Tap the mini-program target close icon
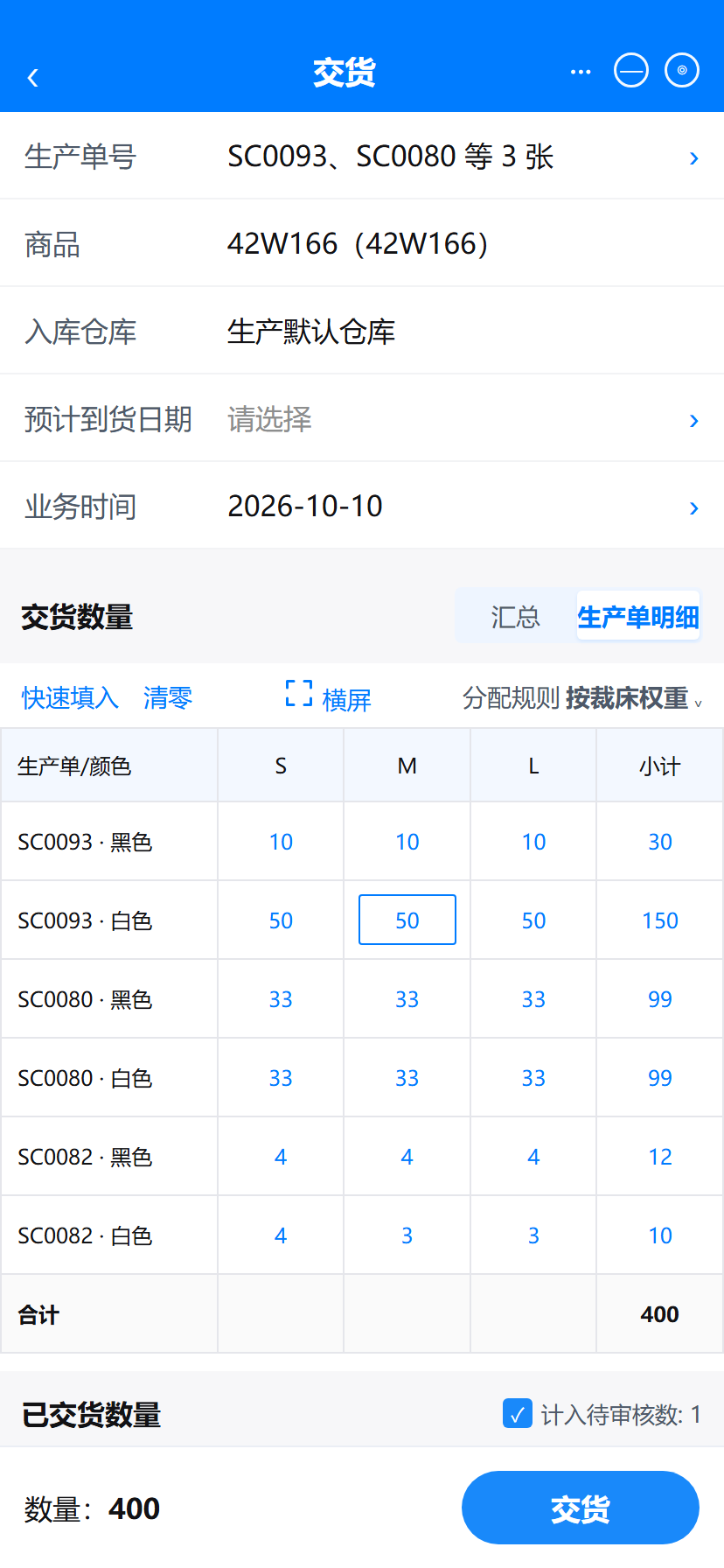 pos(682,70)
